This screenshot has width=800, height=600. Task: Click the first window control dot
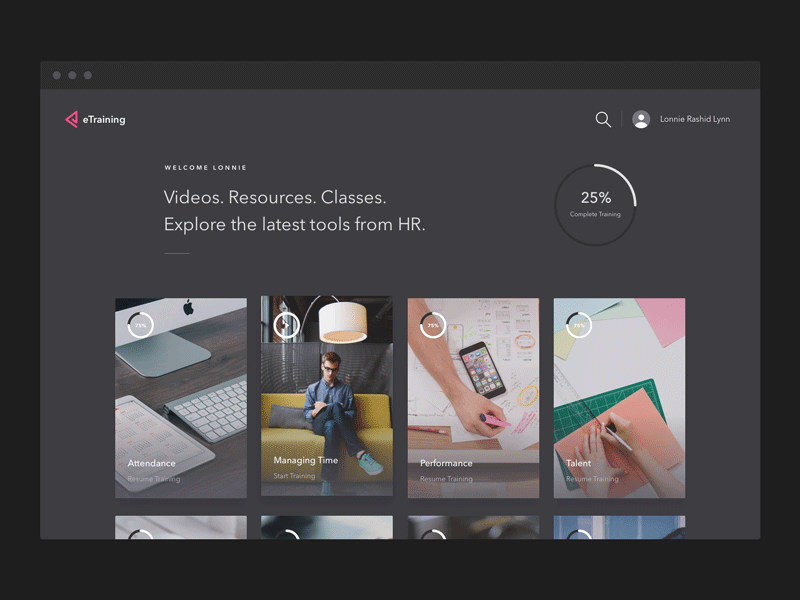[x=57, y=76]
